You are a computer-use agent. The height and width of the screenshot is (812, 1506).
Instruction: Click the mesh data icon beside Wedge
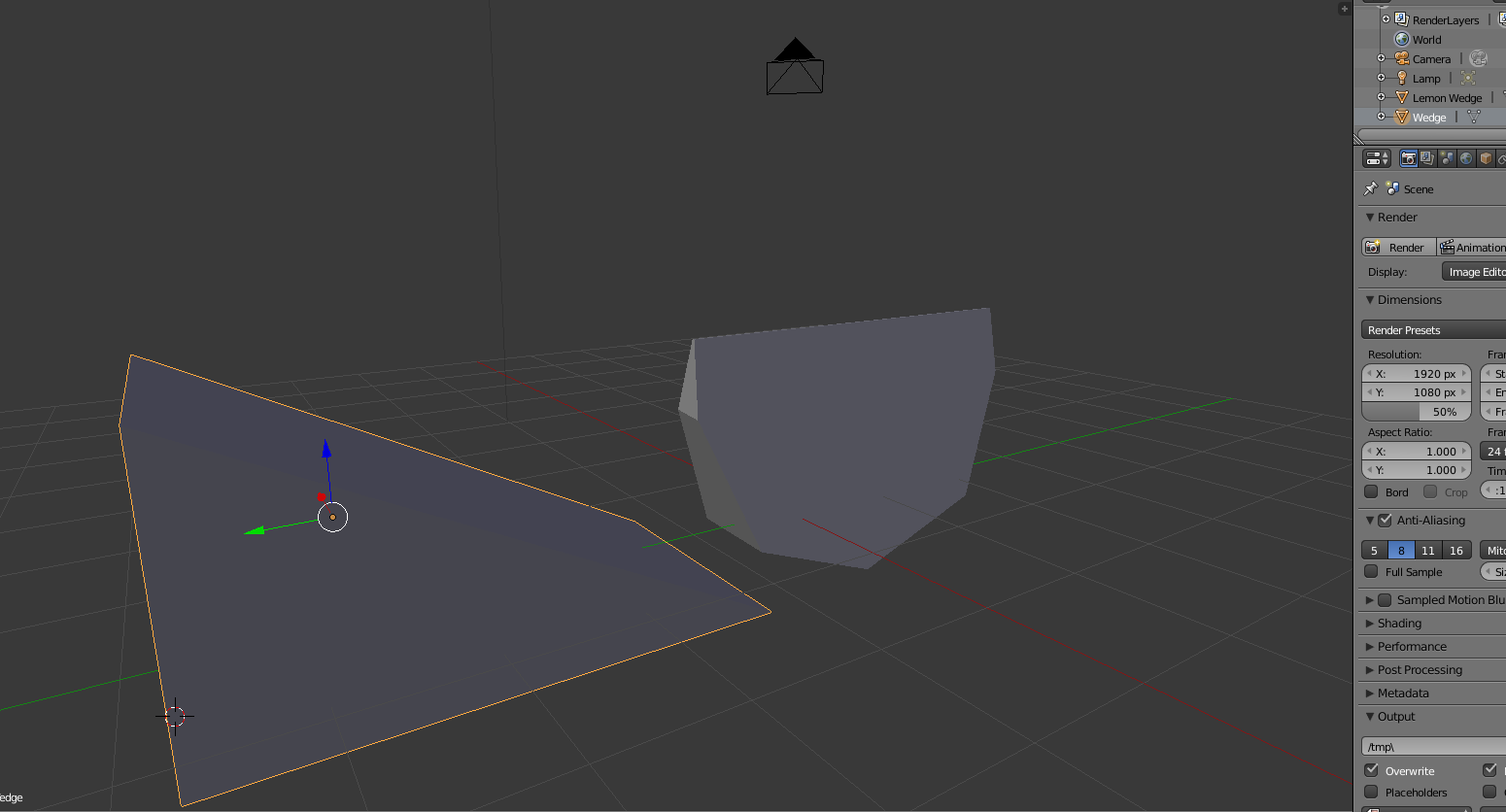click(1474, 117)
